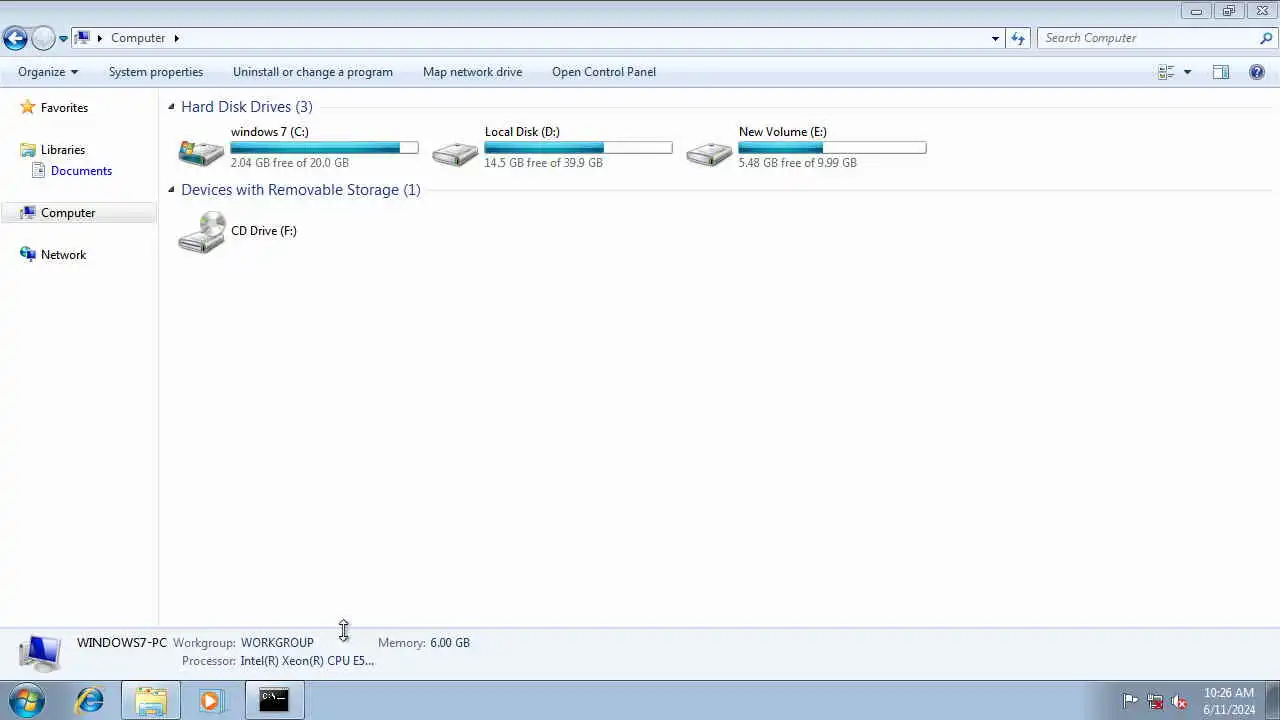
Task: Select the New Volume (E:) drive icon
Action: (709, 153)
